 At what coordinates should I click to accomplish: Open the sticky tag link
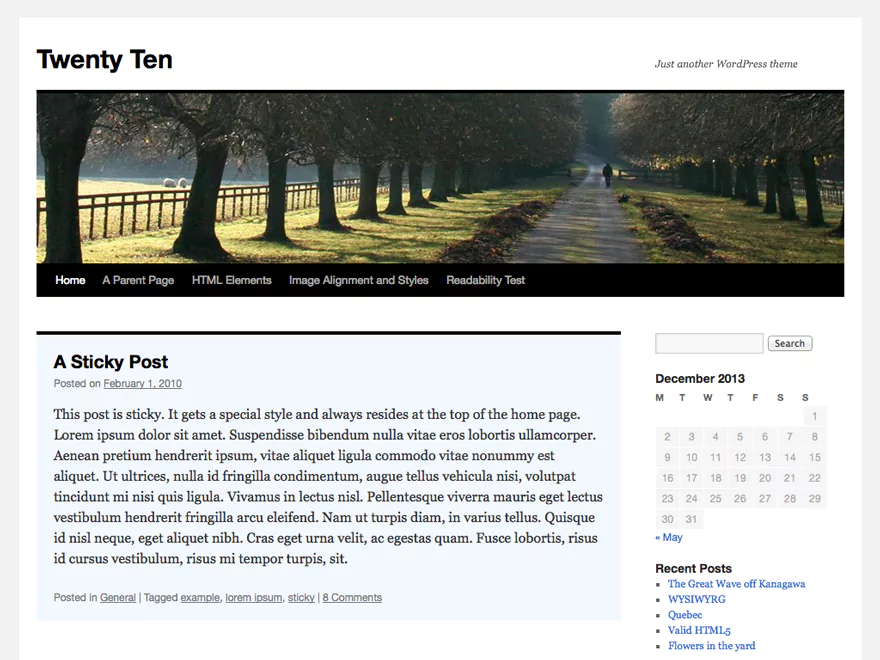301,598
